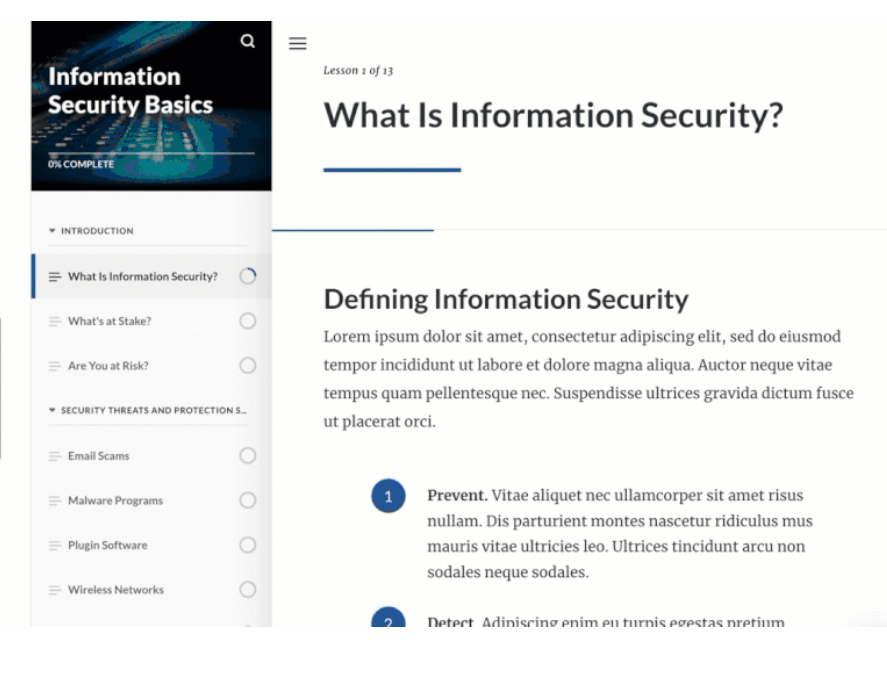This screenshot has width=887, height=682.
Task: Click the course header keyboard image
Action: tap(151, 106)
